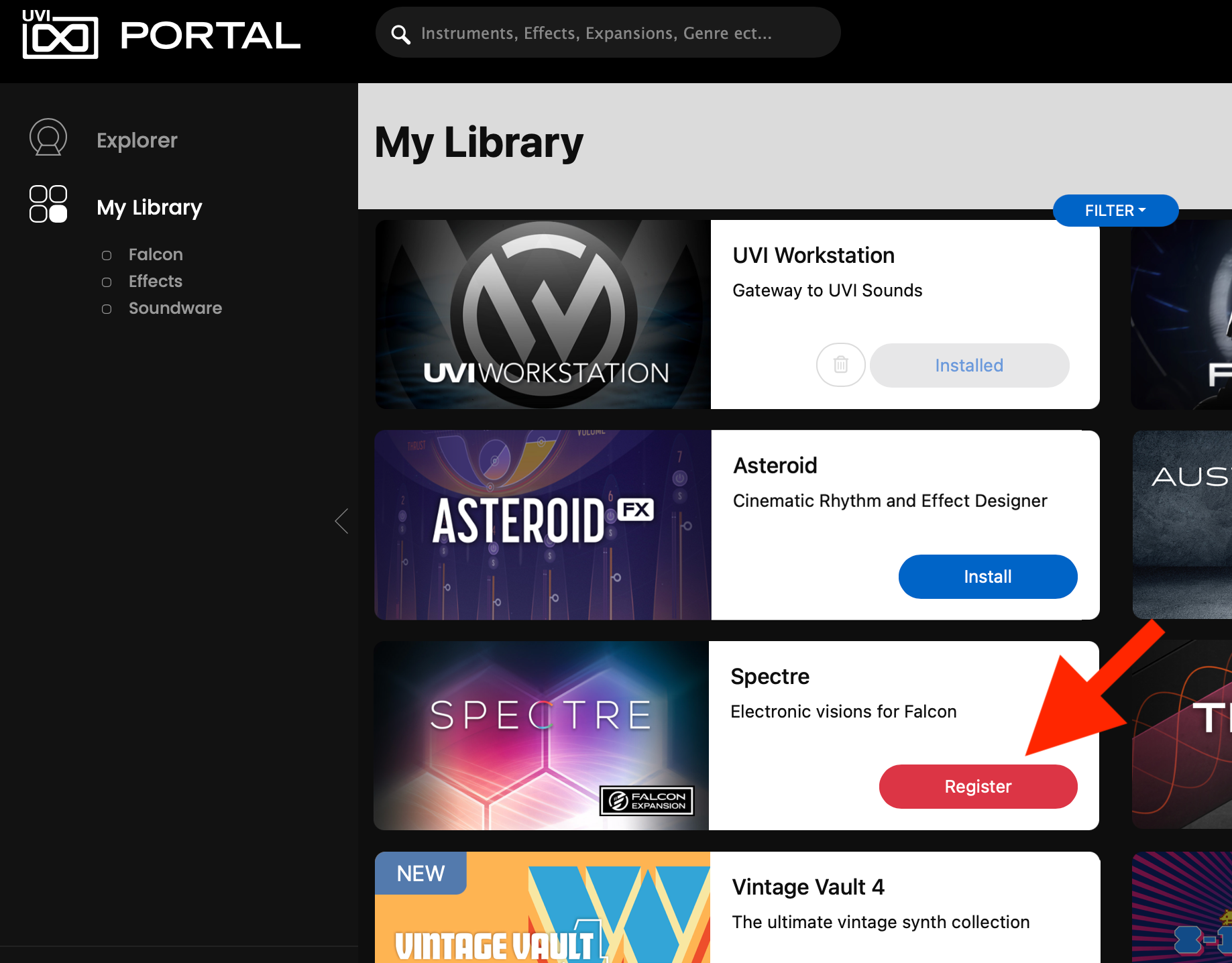The image size is (1232, 963).
Task: Click the NEW badge on Vintage Vault
Action: (421, 873)
